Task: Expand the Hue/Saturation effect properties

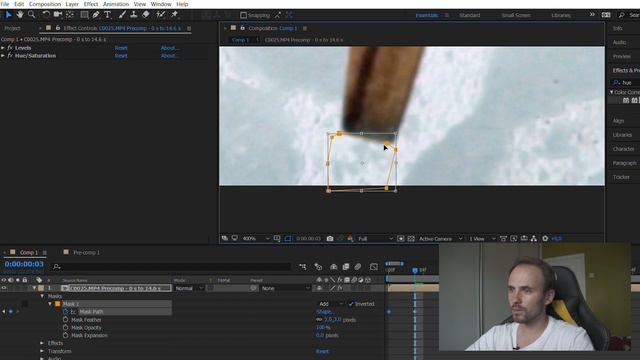Action: [3, 56]
